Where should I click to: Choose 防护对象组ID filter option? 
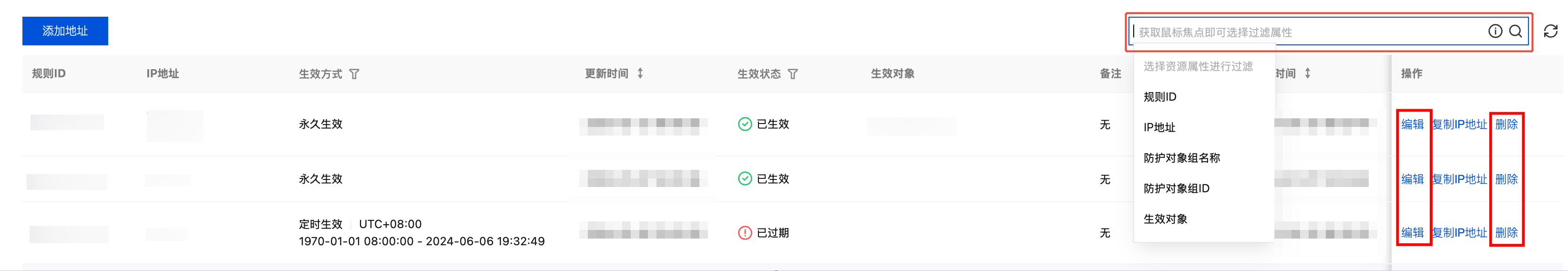coord(1176,188)
